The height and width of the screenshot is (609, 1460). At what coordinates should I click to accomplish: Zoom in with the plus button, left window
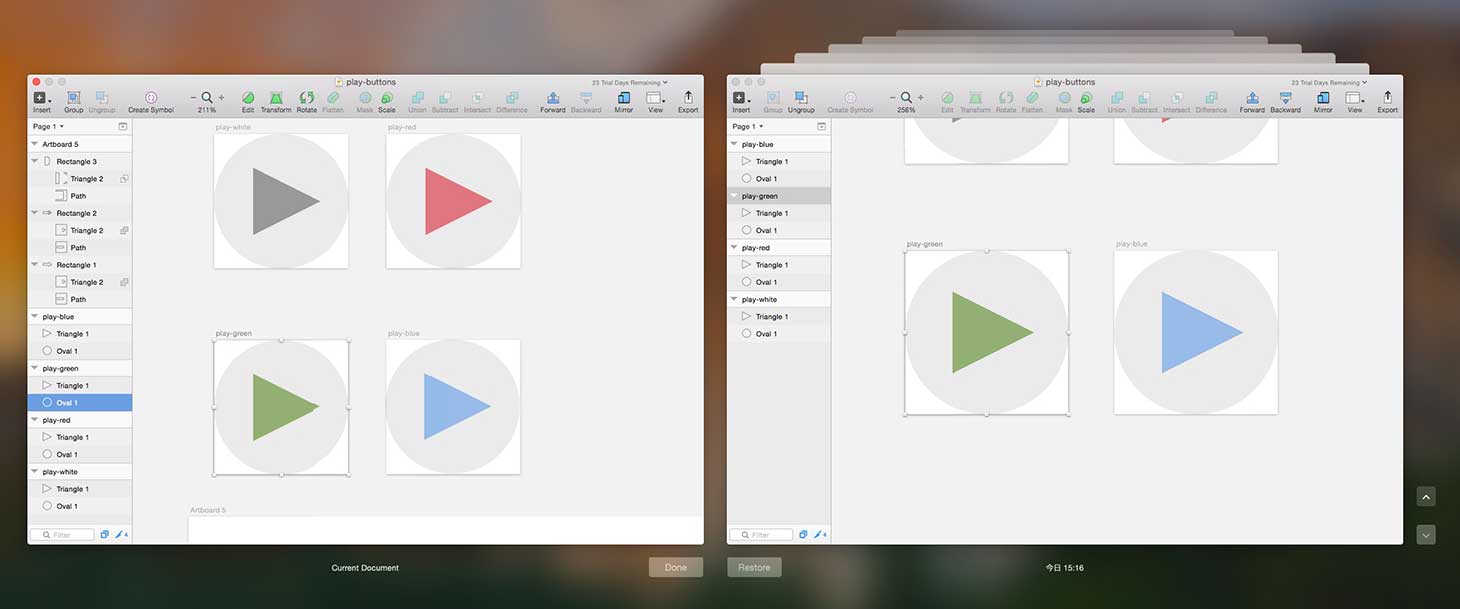(x=221, y=98)
